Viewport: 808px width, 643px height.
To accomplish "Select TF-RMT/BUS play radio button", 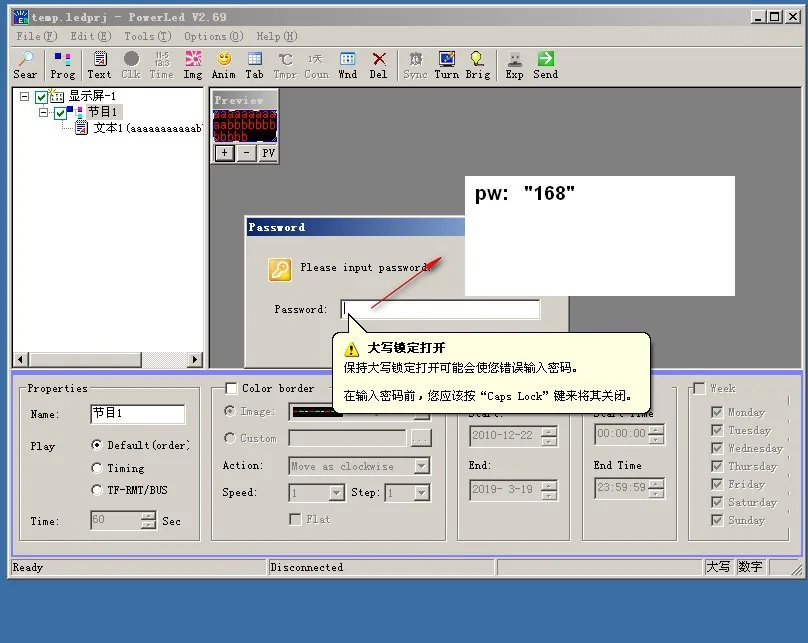I will coord(96,489).
